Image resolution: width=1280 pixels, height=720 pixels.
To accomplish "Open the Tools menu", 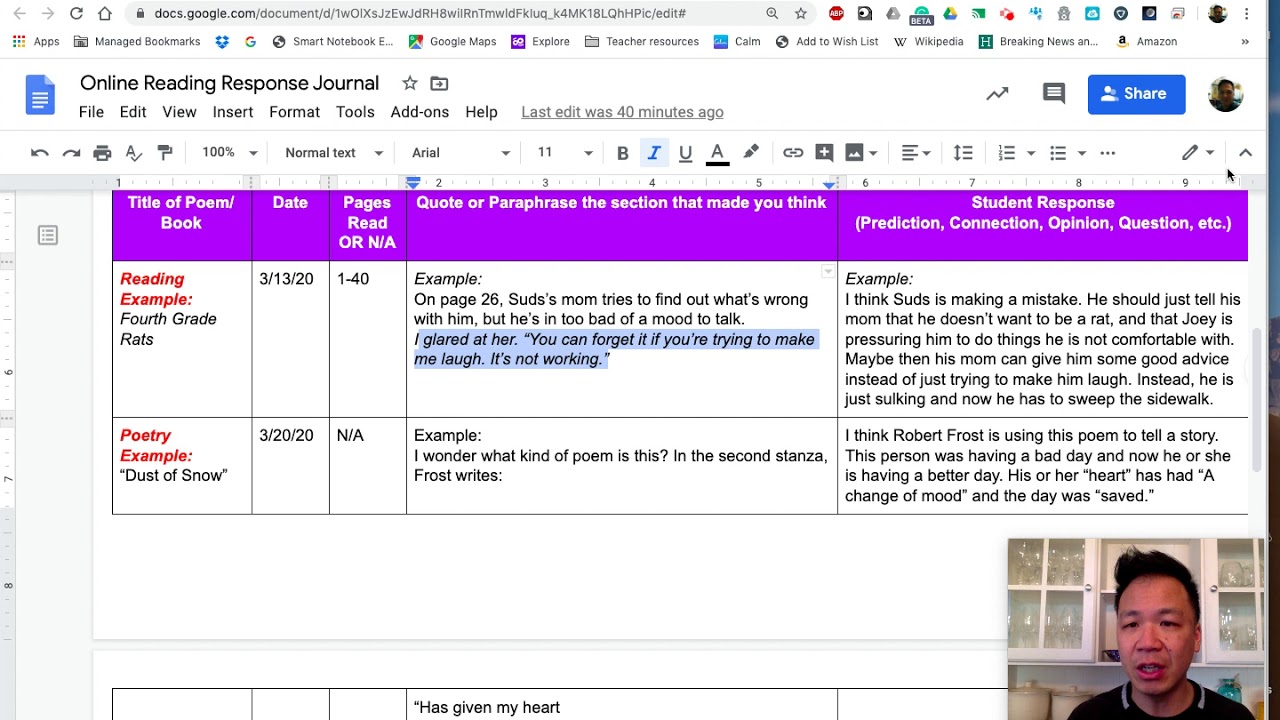I will [355, 112].
